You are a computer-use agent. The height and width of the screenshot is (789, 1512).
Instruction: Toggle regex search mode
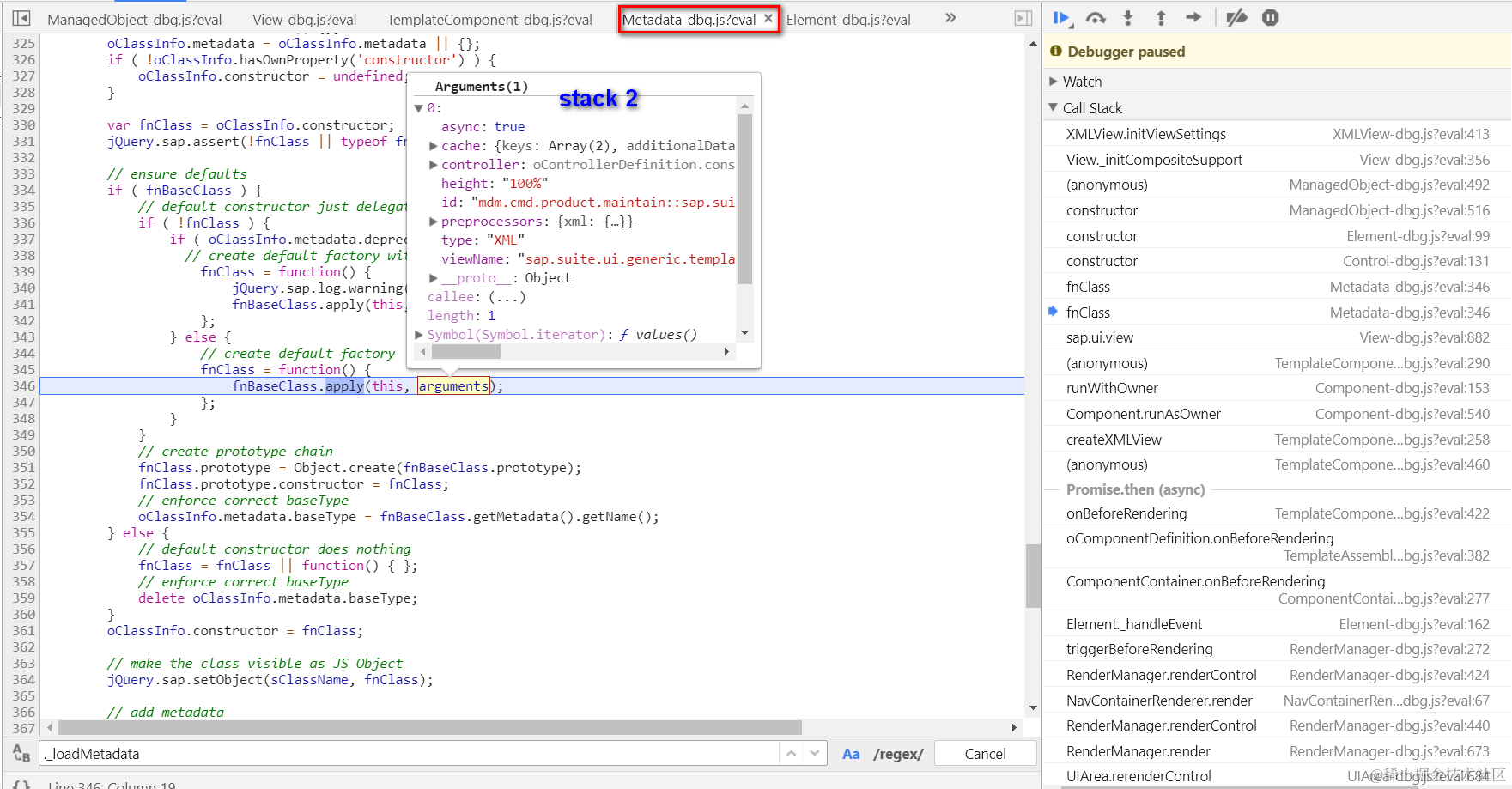[x=898, y=754]
